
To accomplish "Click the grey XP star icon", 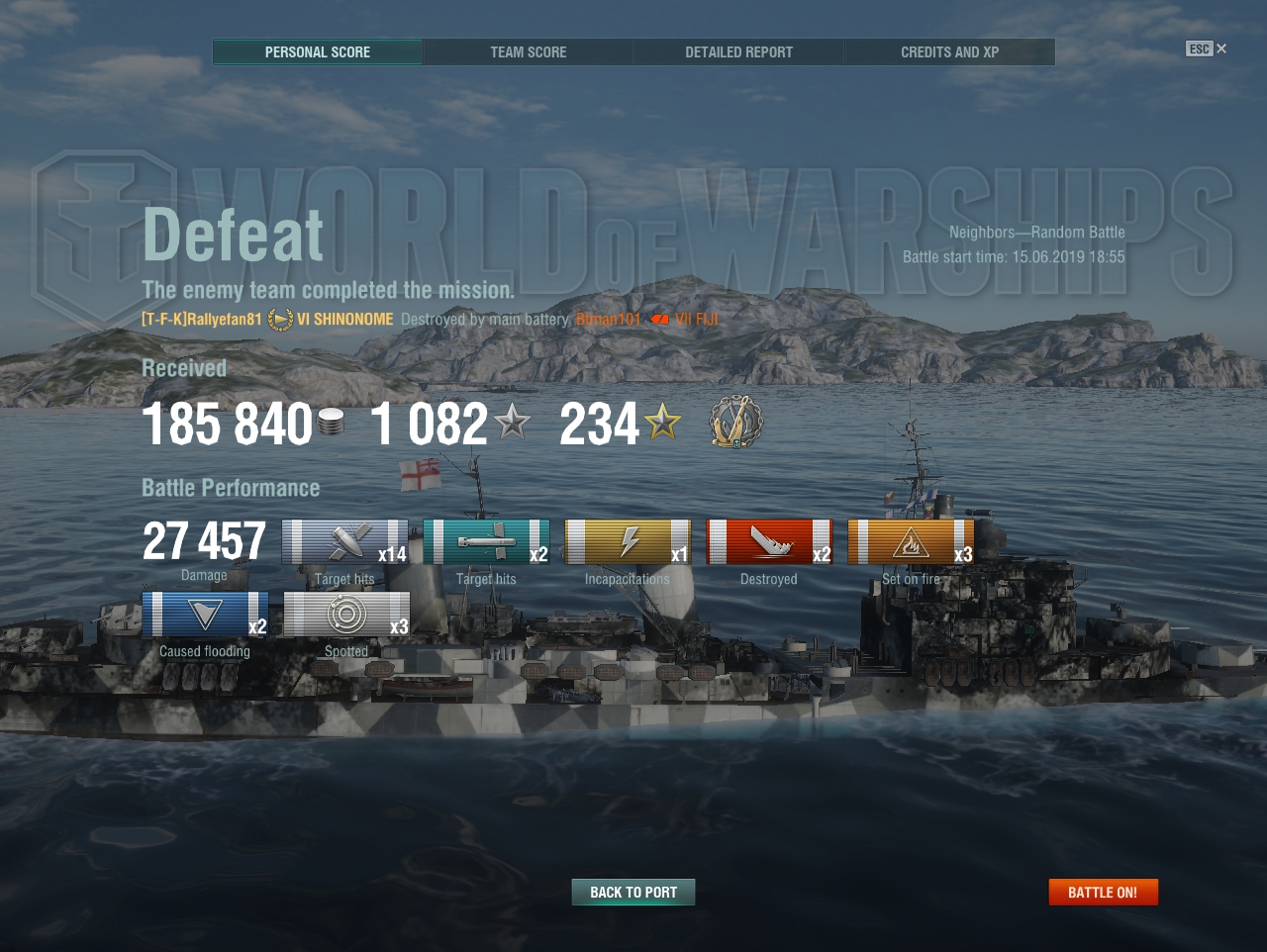I will [512, 423].
